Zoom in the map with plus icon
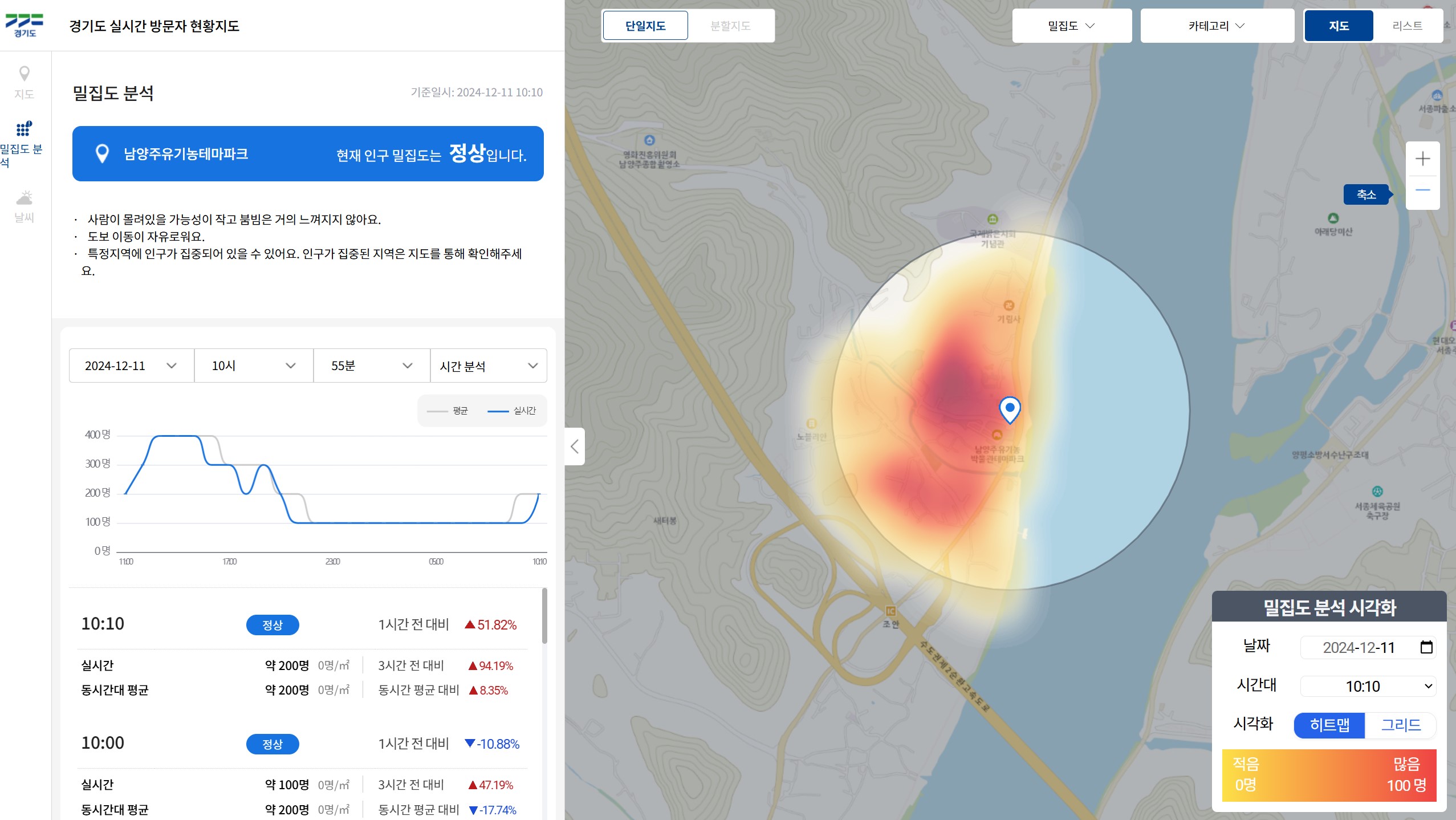Viewport: 1456px width, 820px height. coord(1423,159)
